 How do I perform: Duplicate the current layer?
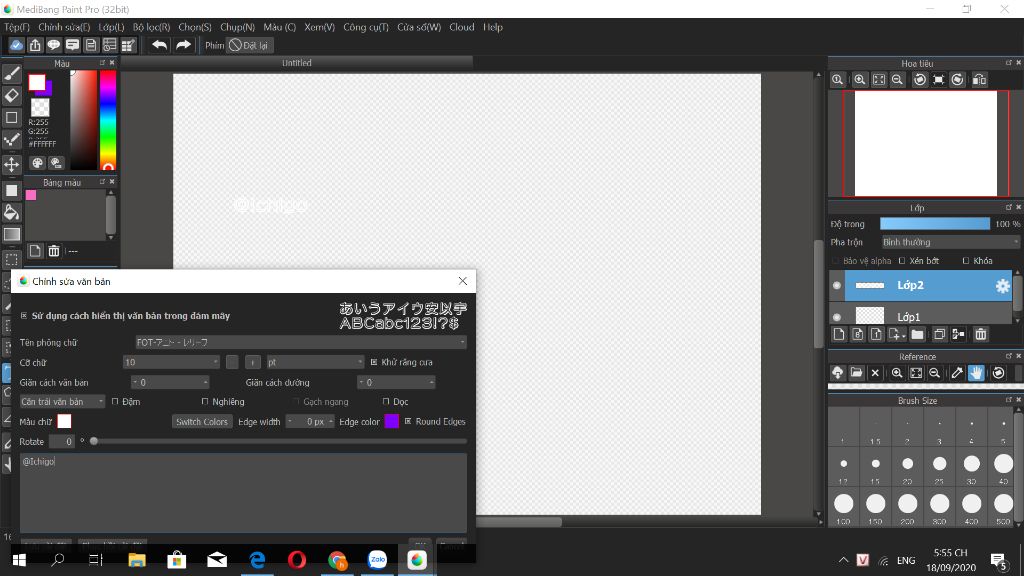point(939,334)
